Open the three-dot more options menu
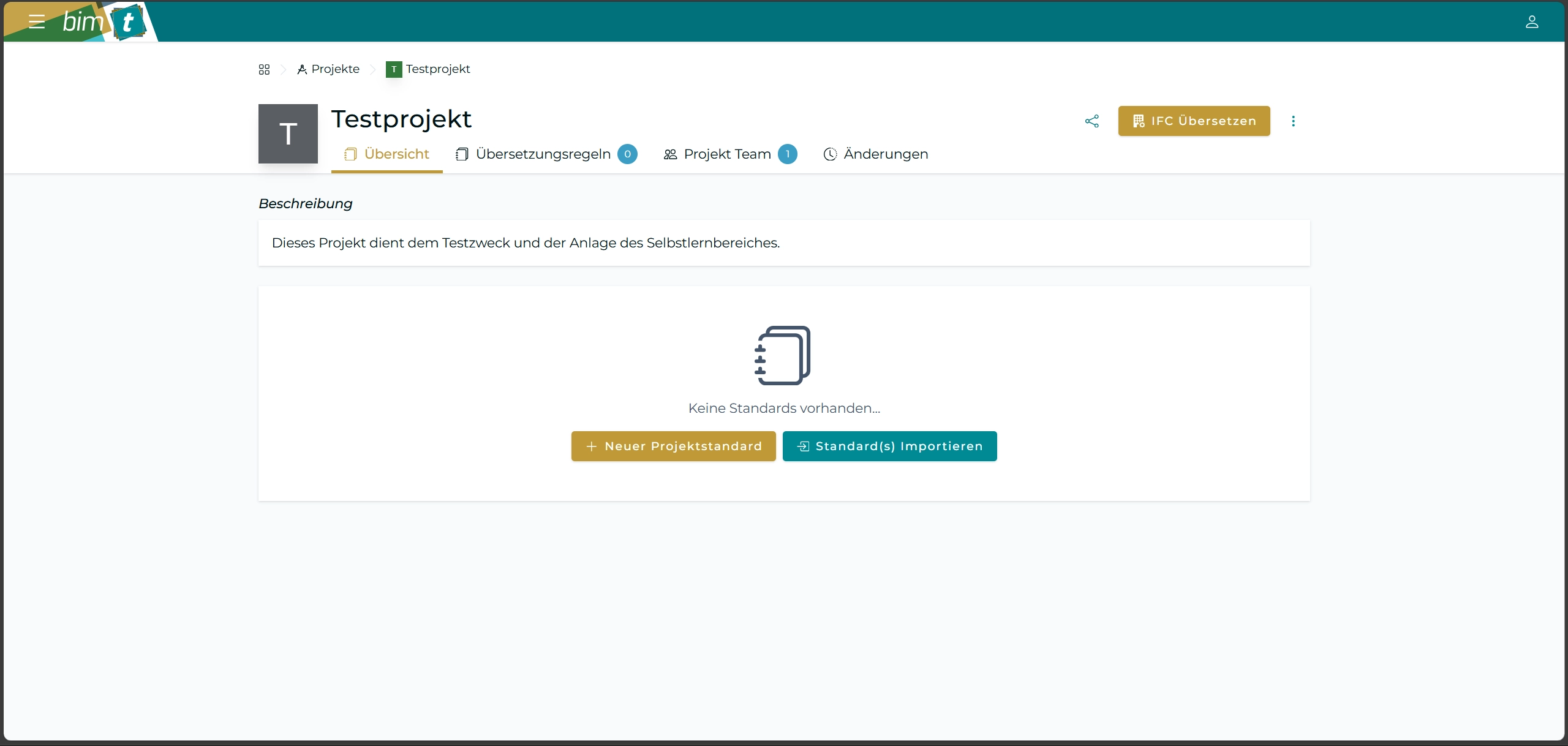 click(x=1293, y=121)
